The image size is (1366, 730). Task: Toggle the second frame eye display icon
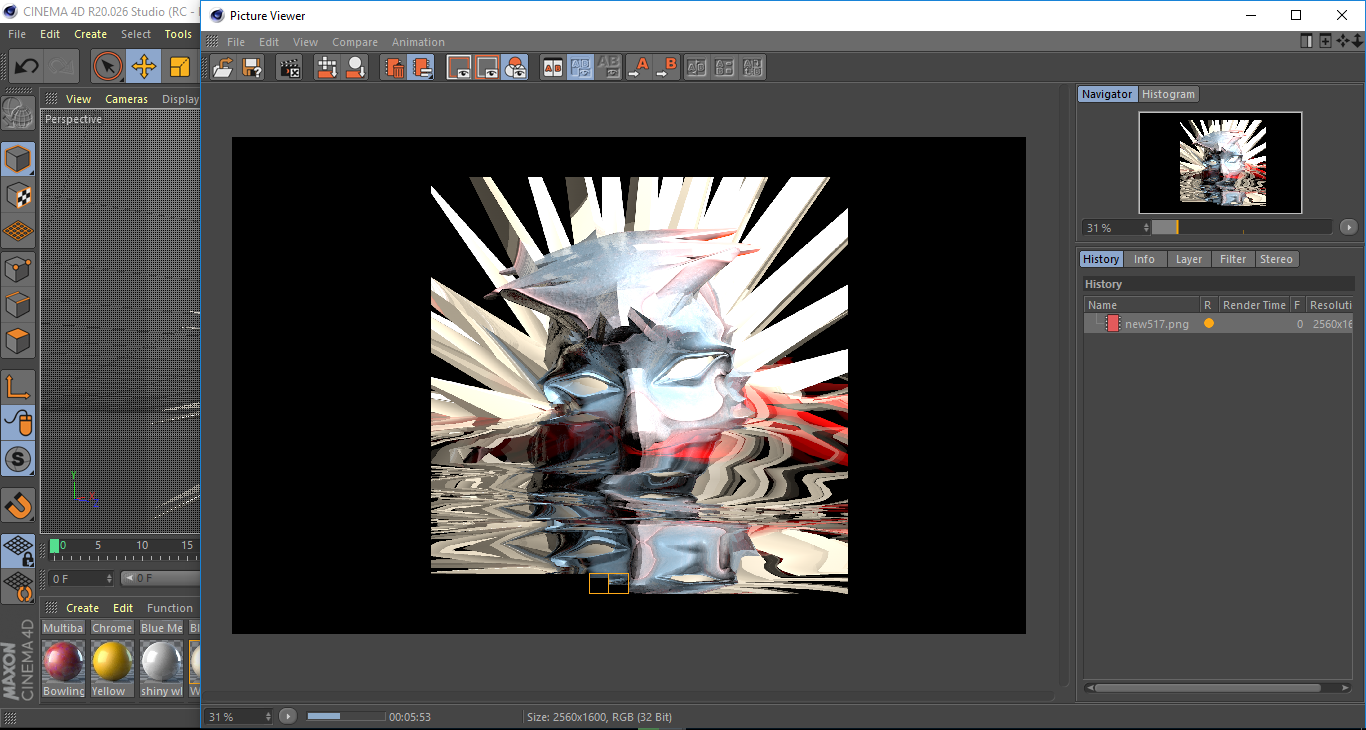[x=487, y=68]
